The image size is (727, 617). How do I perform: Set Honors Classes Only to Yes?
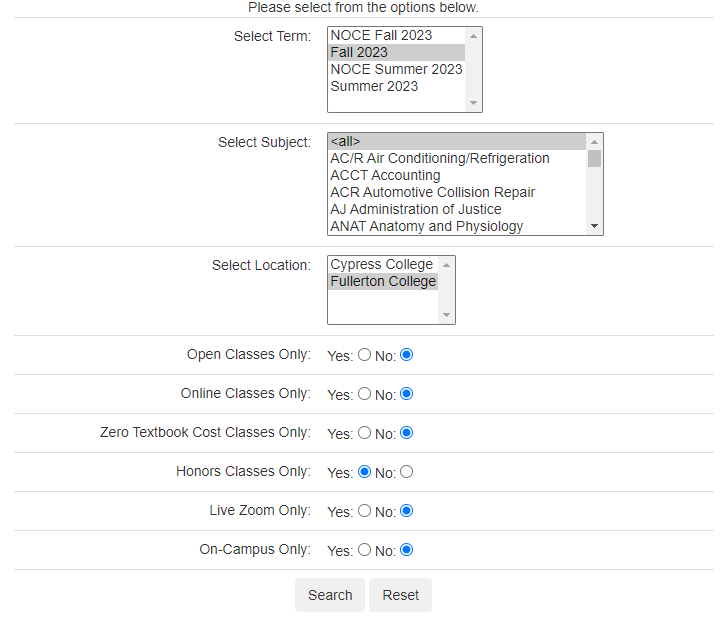(x=364, y=472)
